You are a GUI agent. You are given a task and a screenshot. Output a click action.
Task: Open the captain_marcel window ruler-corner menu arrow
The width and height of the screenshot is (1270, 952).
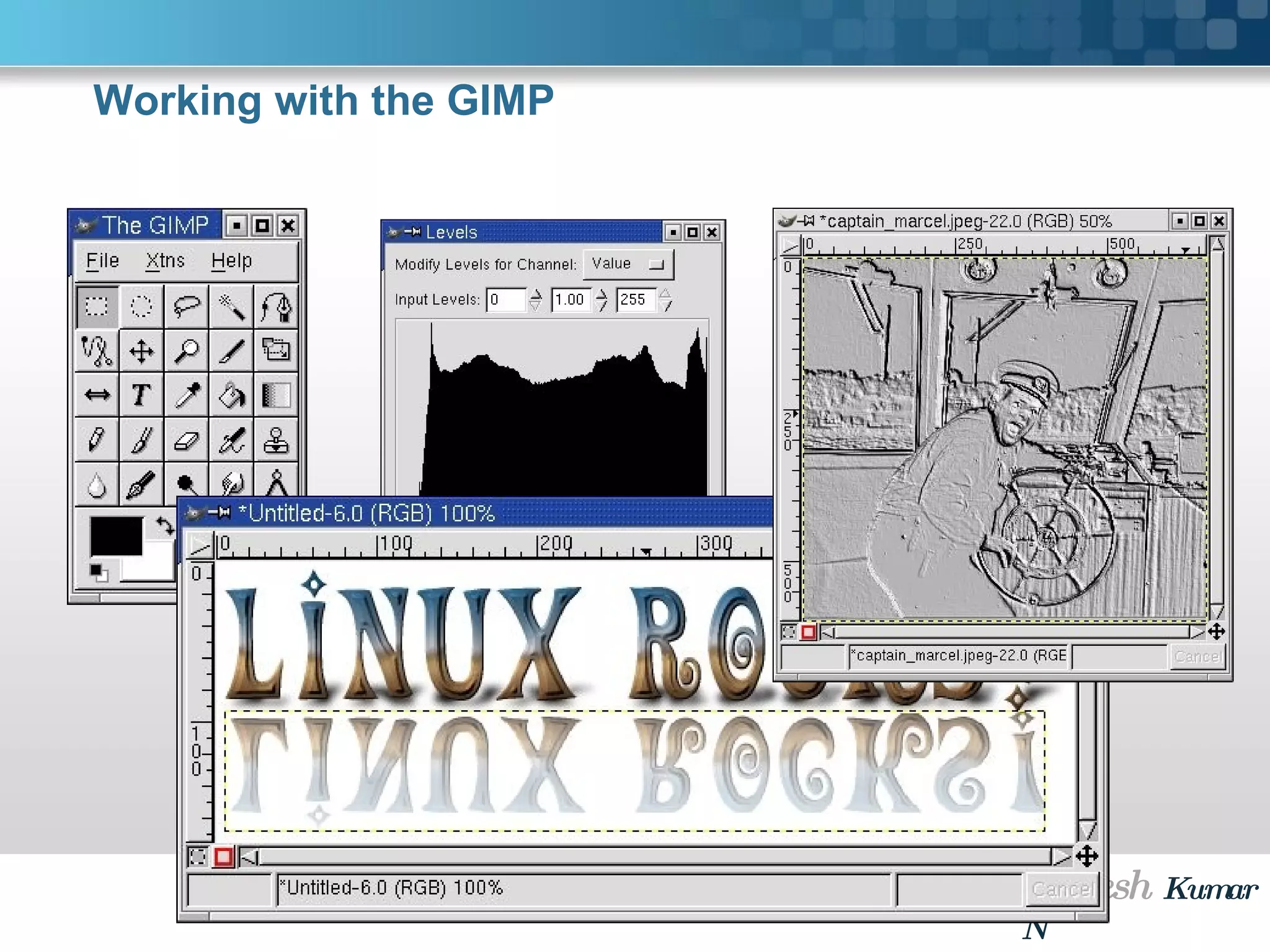(x=789, y=246)
